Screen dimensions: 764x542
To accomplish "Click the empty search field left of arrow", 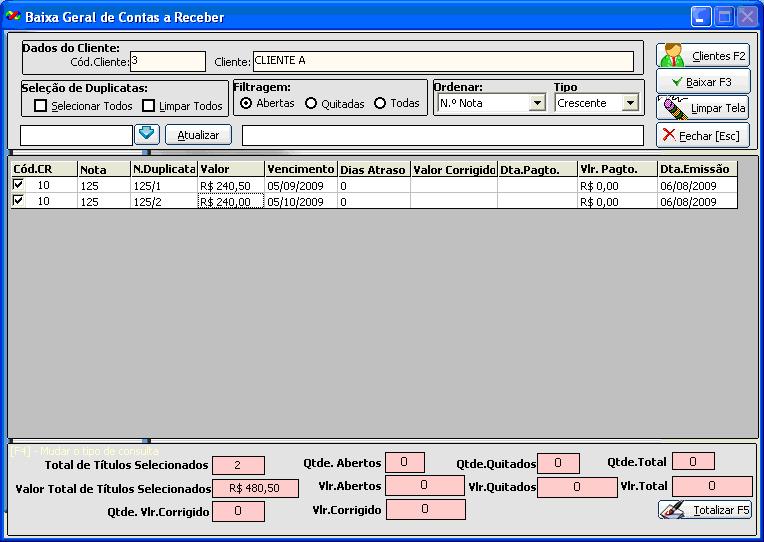I will click(x=76, y=135).
